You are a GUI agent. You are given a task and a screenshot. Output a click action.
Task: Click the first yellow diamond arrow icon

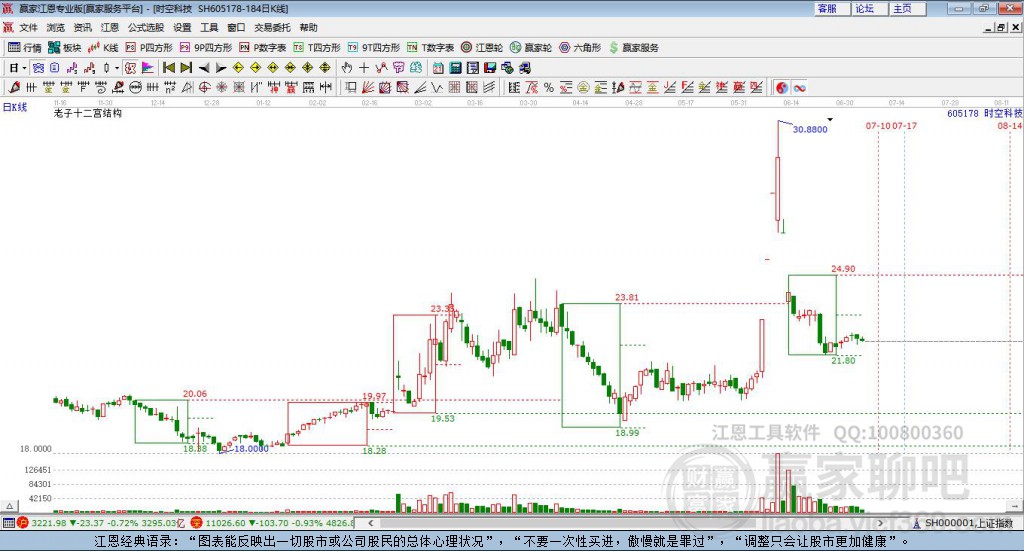click(238, 68)
